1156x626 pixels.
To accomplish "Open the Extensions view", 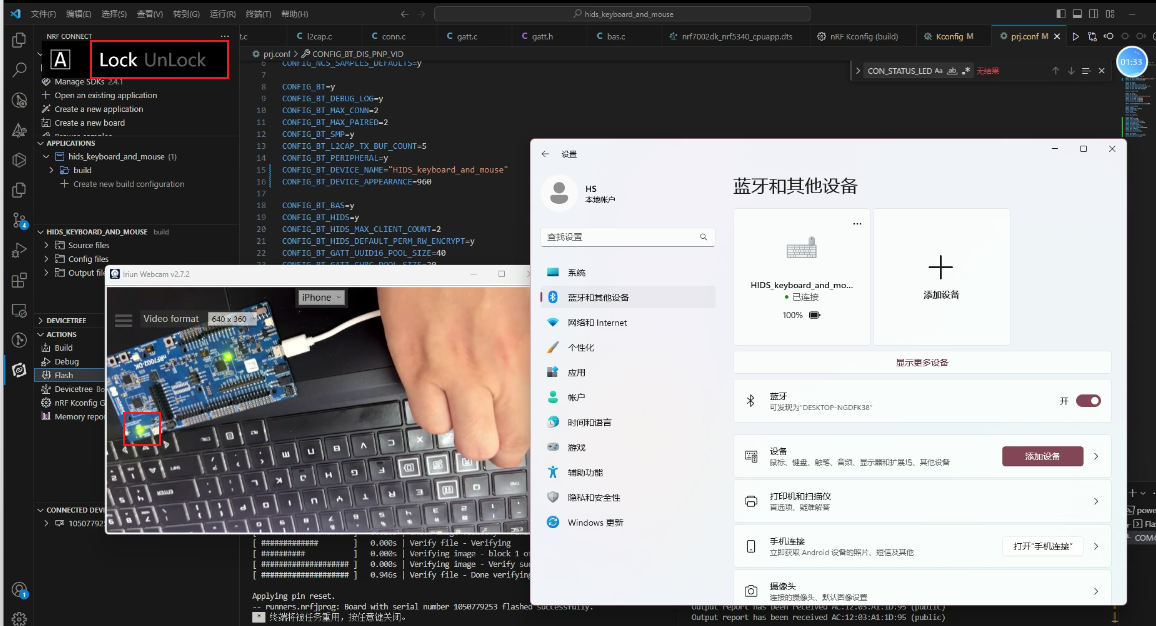I will (x=19, y=281).
